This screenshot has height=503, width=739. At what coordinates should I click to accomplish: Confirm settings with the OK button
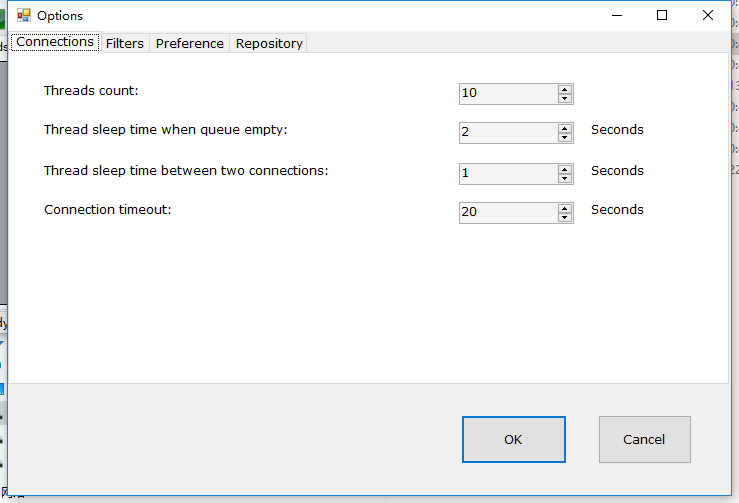point(514,439)
